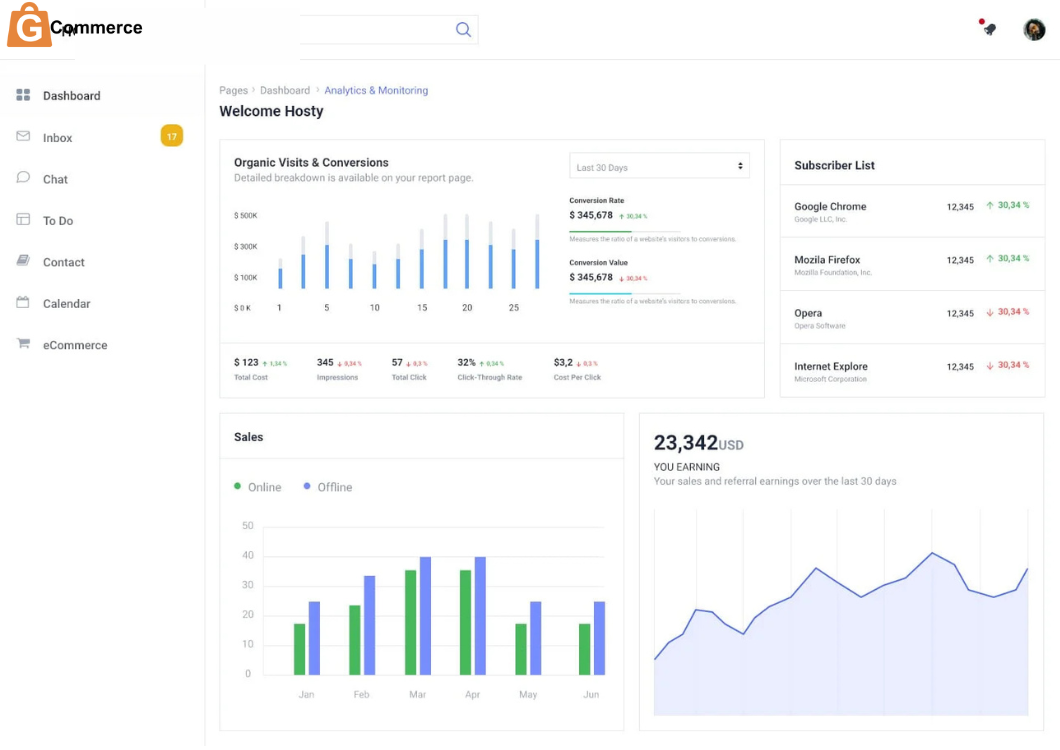
Task: Click the Conversion Rate progress bar
Action: 653,232
